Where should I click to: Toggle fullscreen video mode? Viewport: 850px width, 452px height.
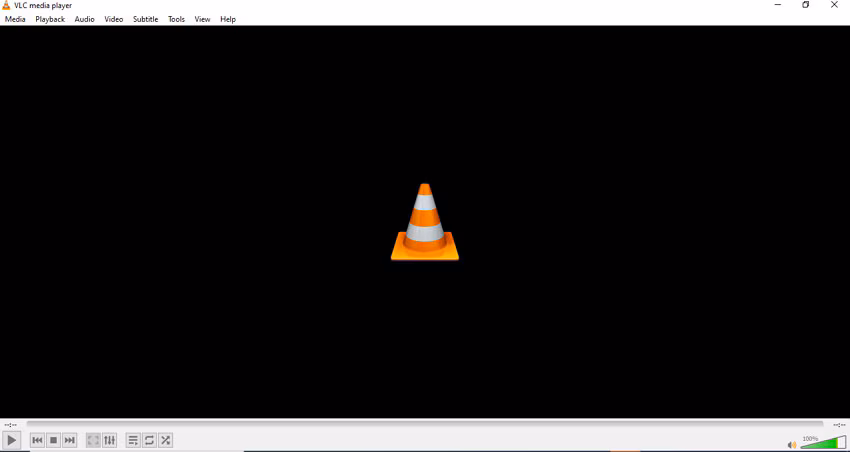(x=93, y=441)
